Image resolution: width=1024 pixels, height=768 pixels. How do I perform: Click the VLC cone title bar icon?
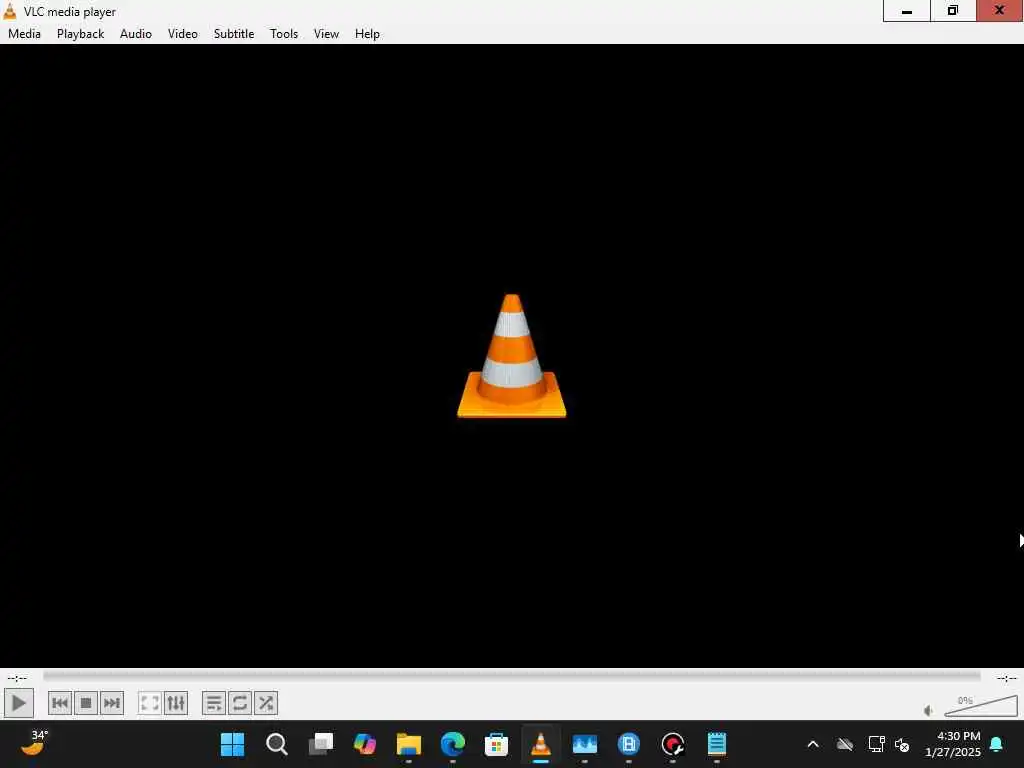pyautogui.click(x=10, y=11)
